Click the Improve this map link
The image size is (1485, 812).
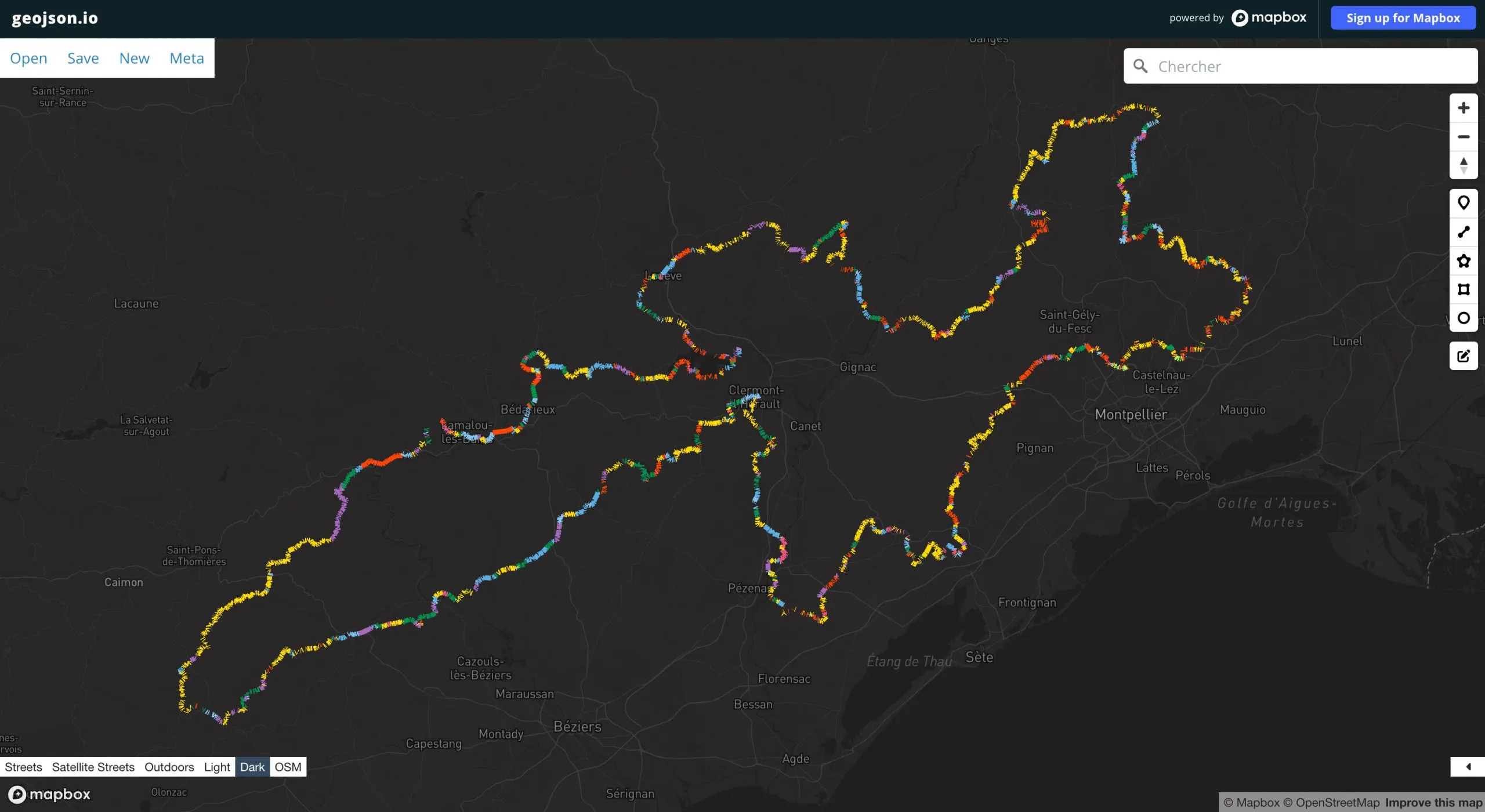(1433, 803)
